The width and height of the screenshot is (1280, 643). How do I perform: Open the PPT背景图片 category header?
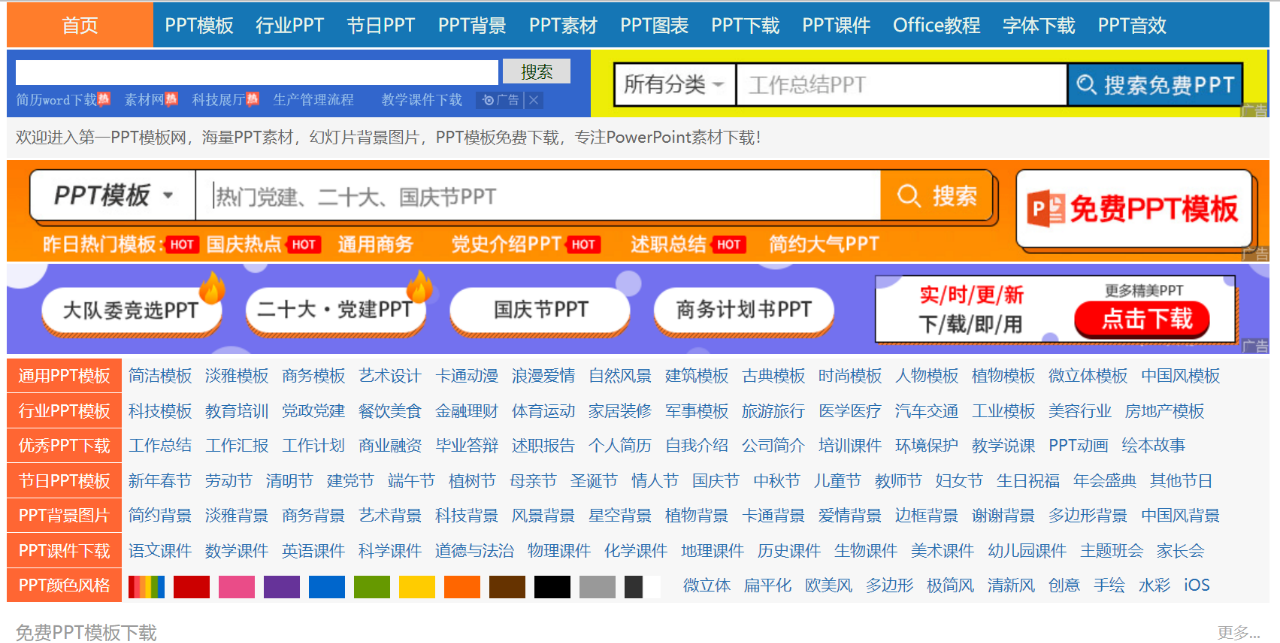pyautogui.click(x=64, y=516)
